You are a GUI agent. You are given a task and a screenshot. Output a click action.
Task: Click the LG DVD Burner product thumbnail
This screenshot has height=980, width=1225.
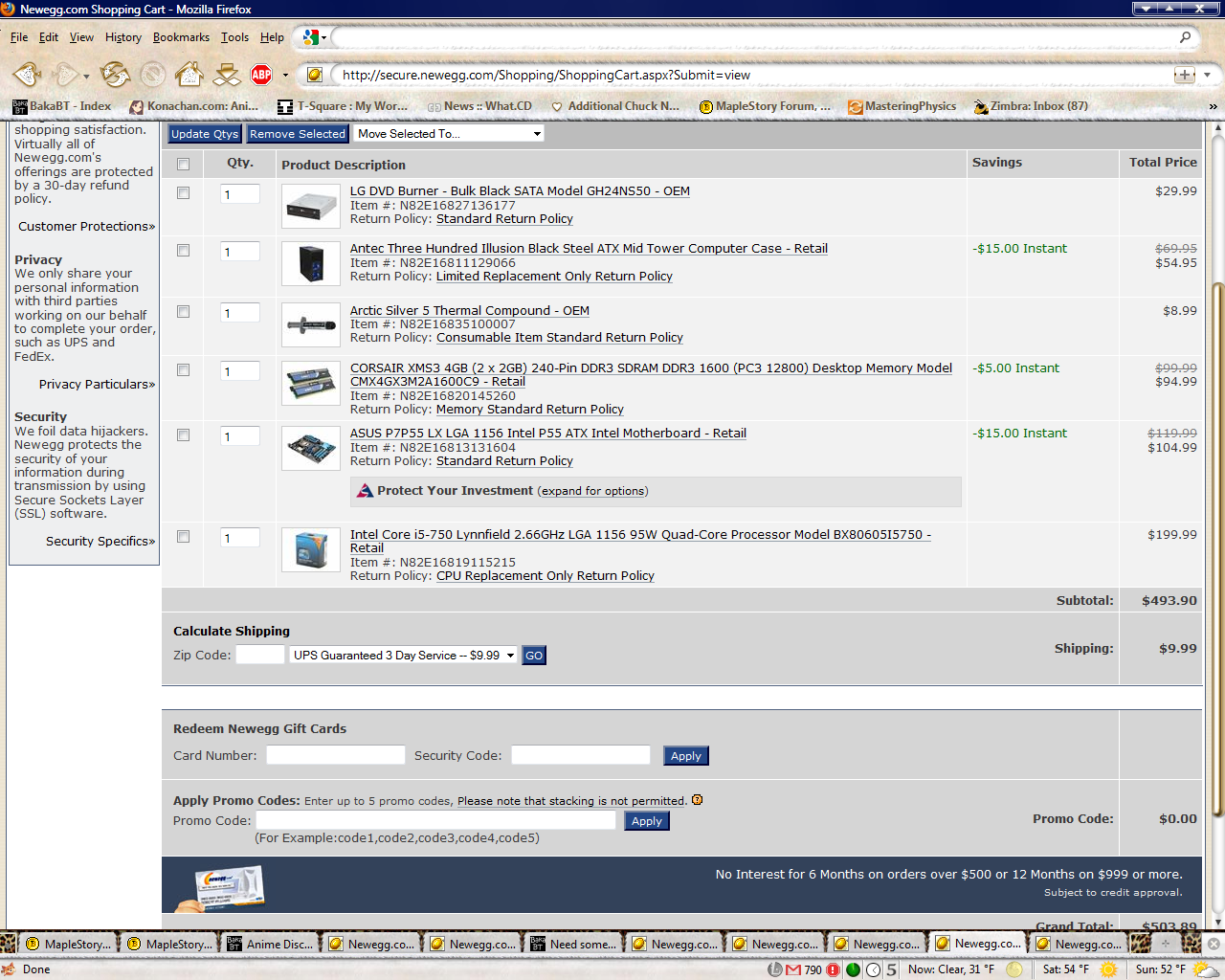(x=311, y=206)
